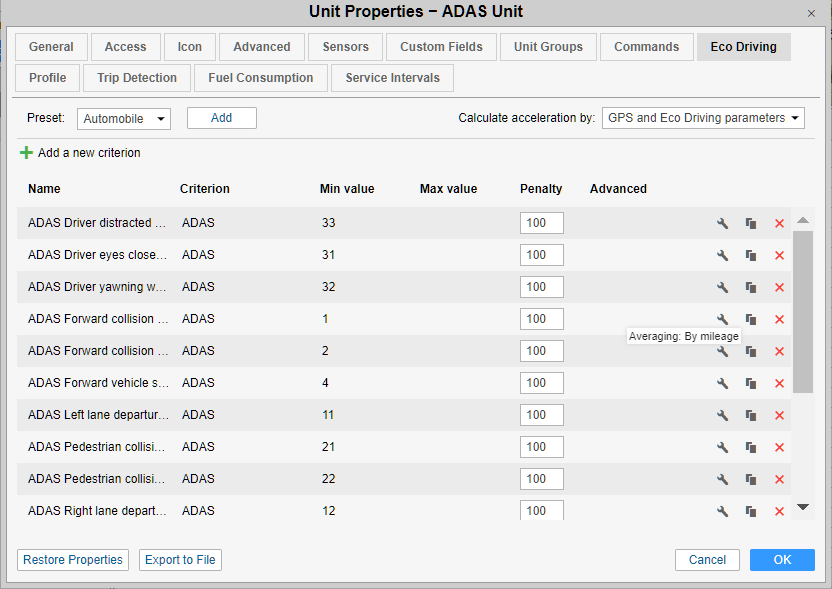Copy criterion with min value 22
The image size is (832, 589).
[750, 479]
